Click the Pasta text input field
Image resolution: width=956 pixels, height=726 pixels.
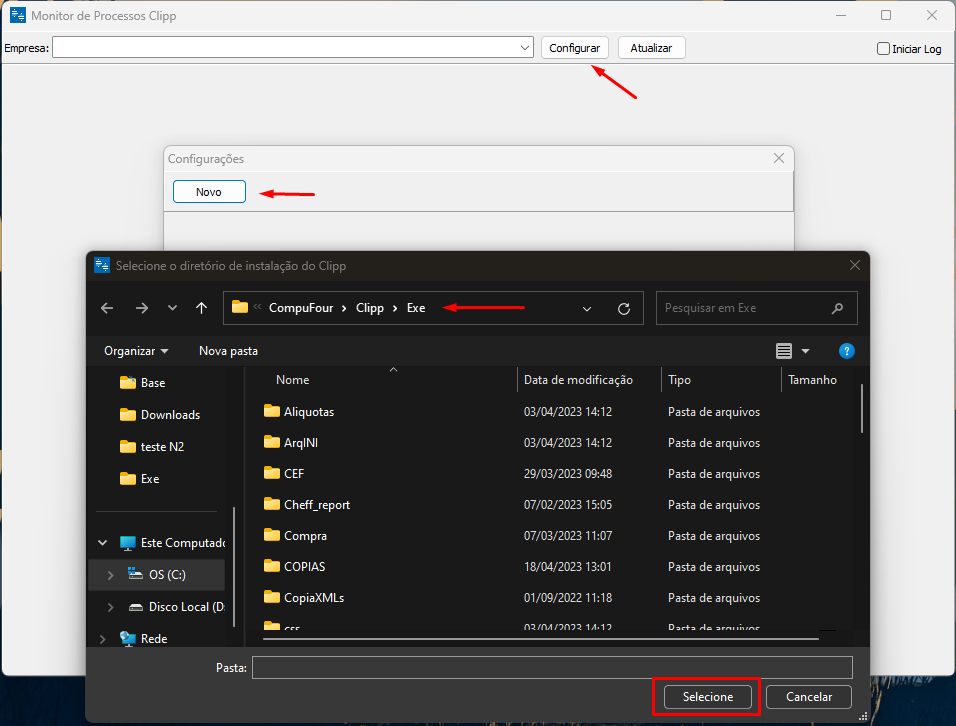(x=551, y=667)
